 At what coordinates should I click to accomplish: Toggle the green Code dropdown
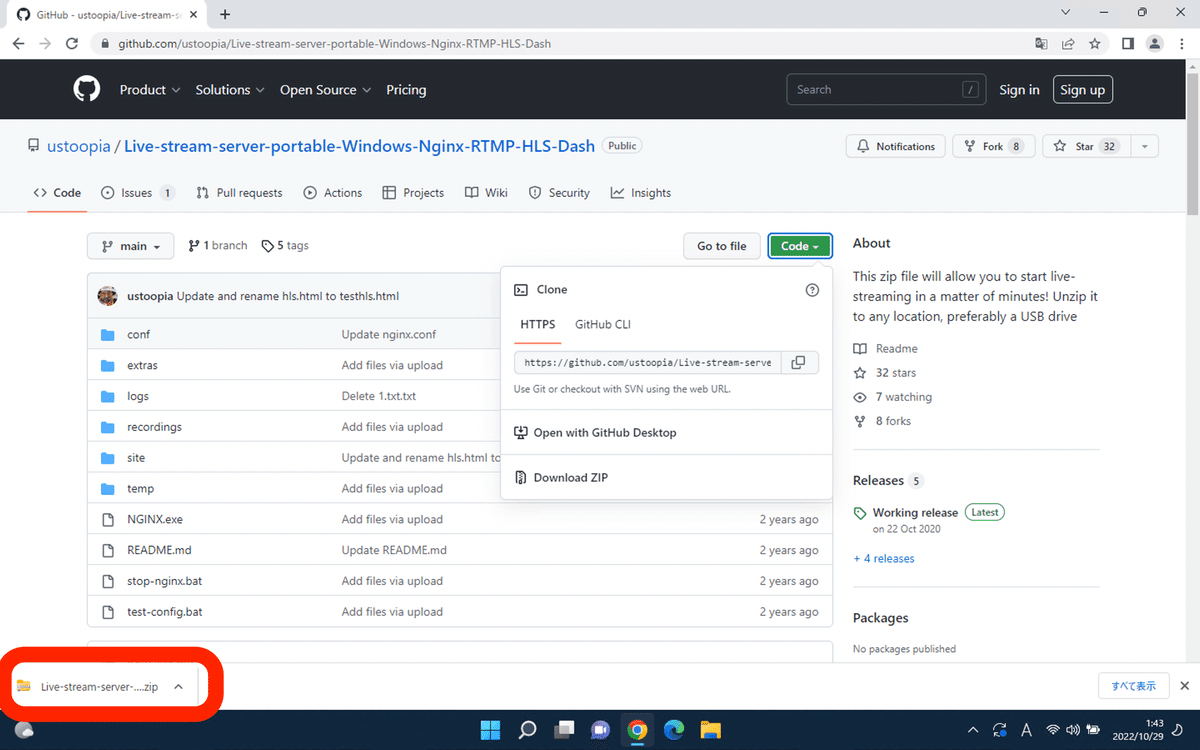(800, 246)
